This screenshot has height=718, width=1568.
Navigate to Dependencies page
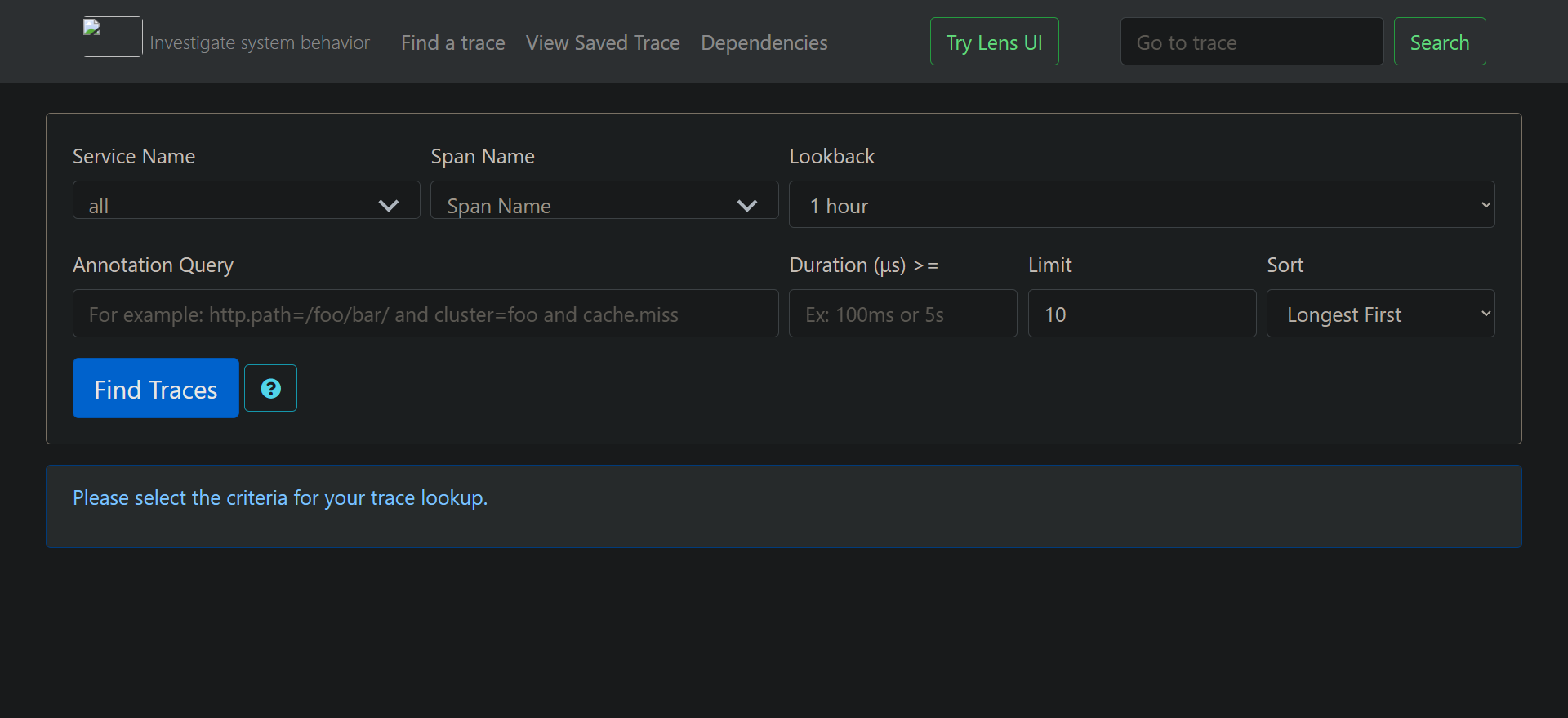pyautogui.click(x=764, y=42)
